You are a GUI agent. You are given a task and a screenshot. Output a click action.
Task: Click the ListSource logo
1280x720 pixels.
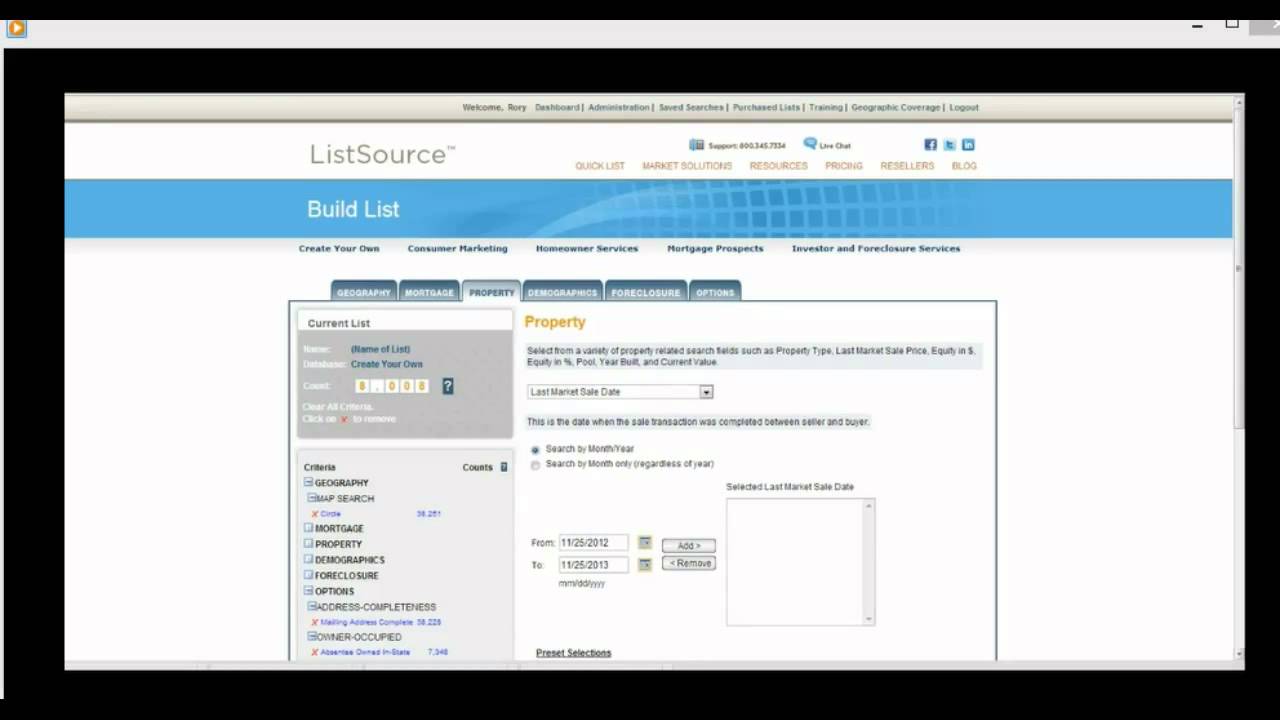[x=382, y=154]
